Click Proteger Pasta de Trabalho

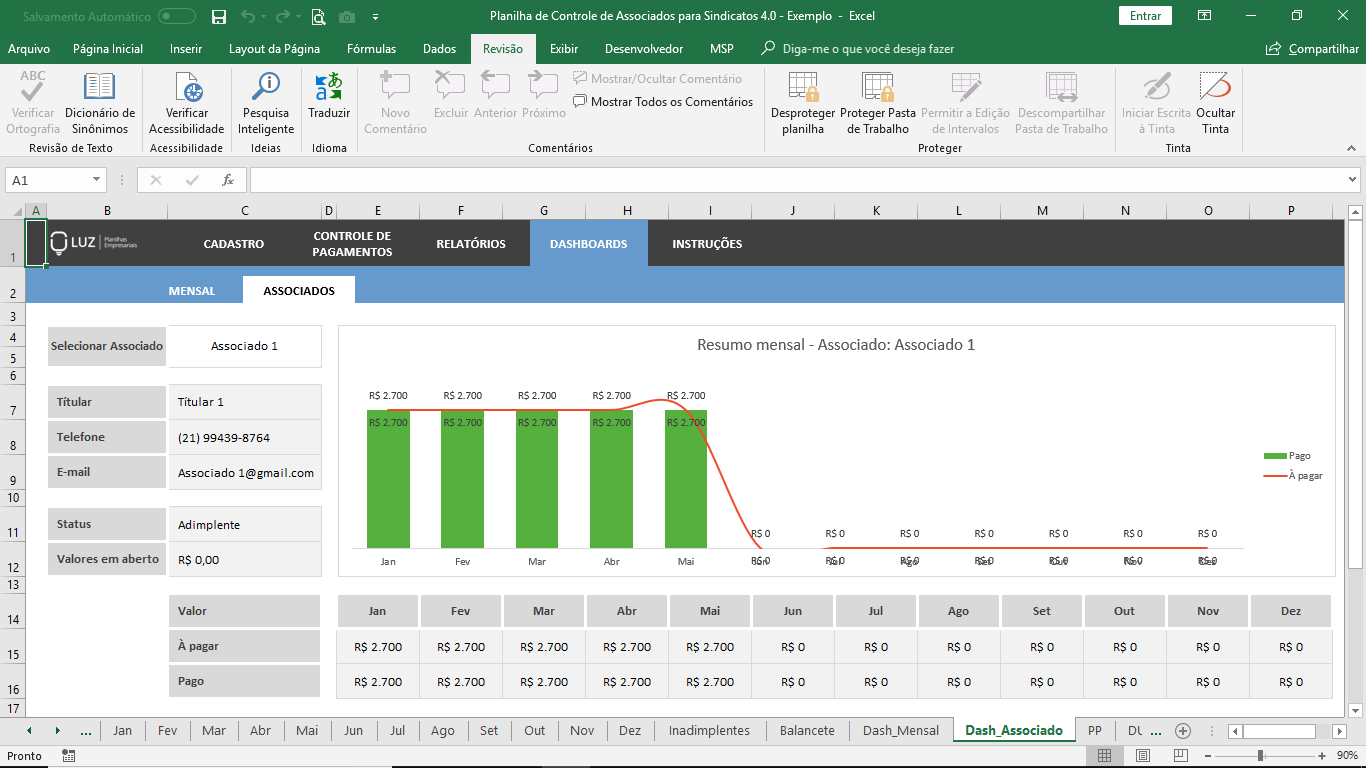click(x=878, y=88)
